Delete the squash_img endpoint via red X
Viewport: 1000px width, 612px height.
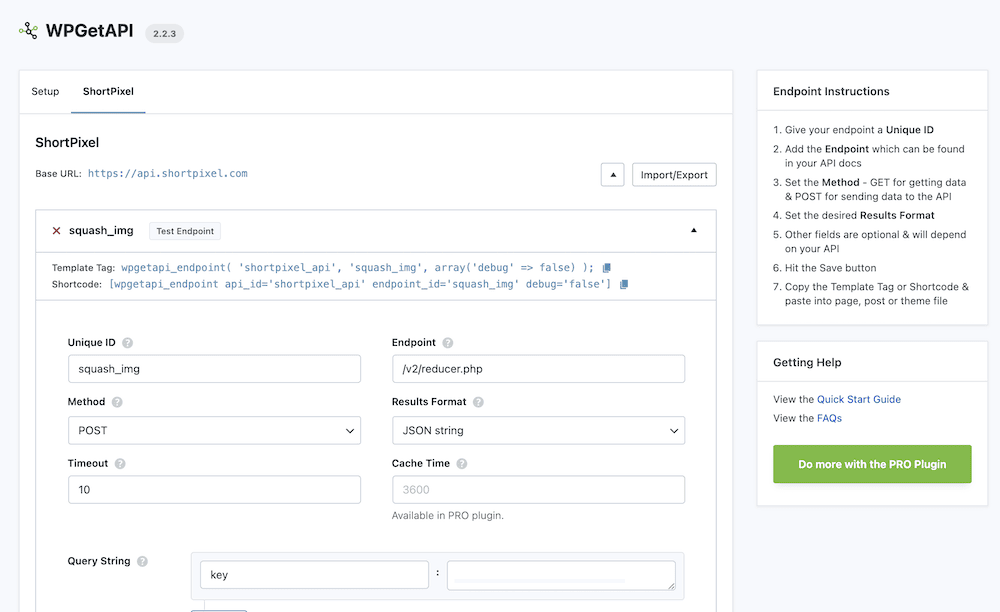[55, 230]
